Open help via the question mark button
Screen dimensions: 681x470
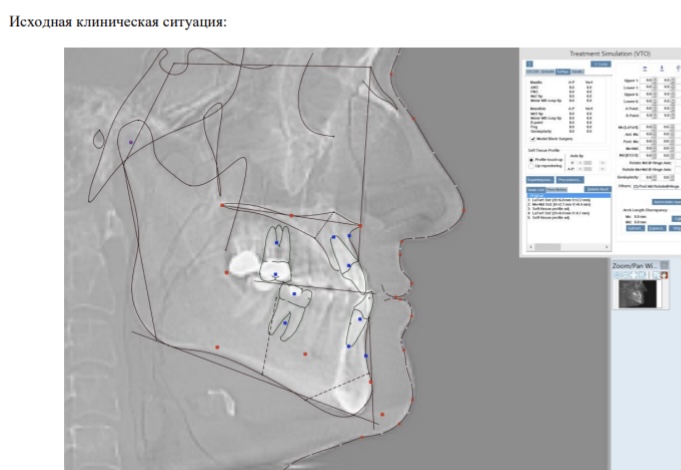tap(529, 64)
